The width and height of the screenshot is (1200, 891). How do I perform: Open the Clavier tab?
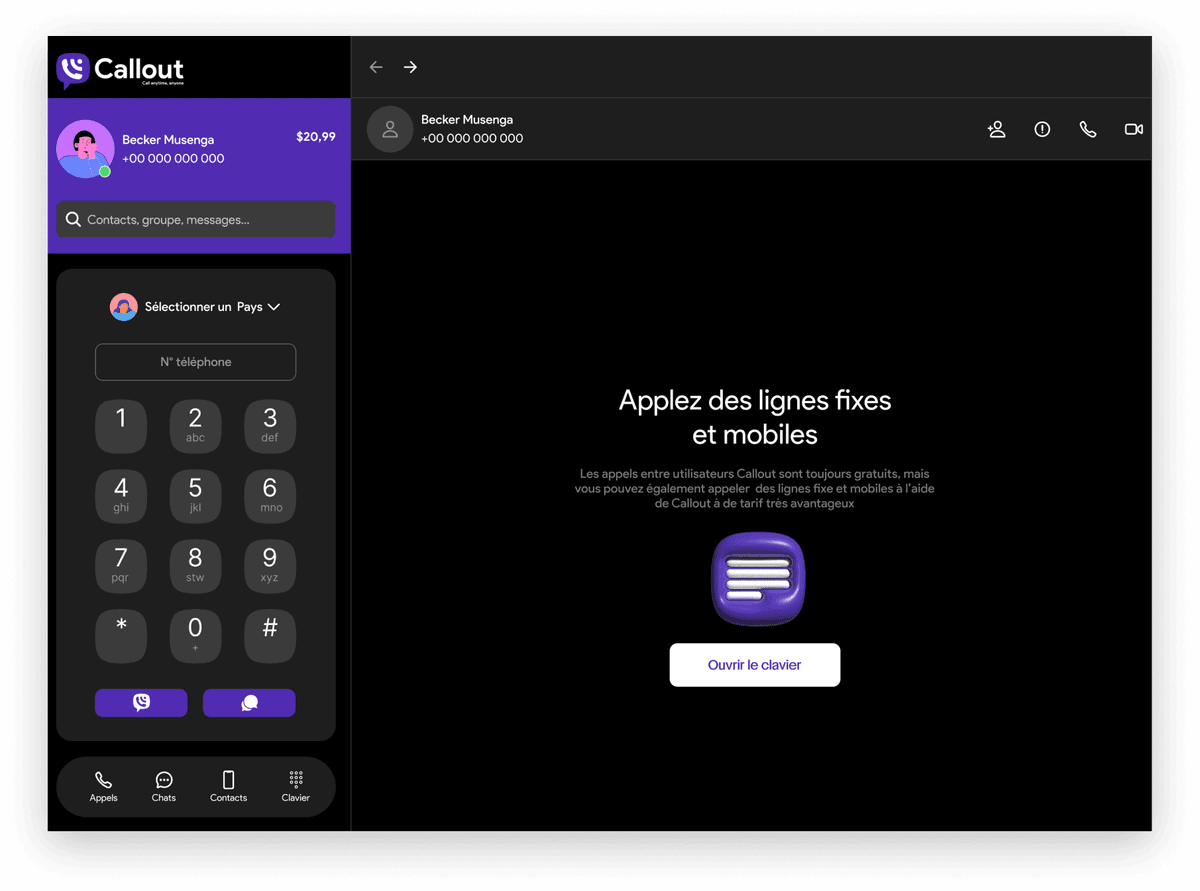[x=295, y=786]
